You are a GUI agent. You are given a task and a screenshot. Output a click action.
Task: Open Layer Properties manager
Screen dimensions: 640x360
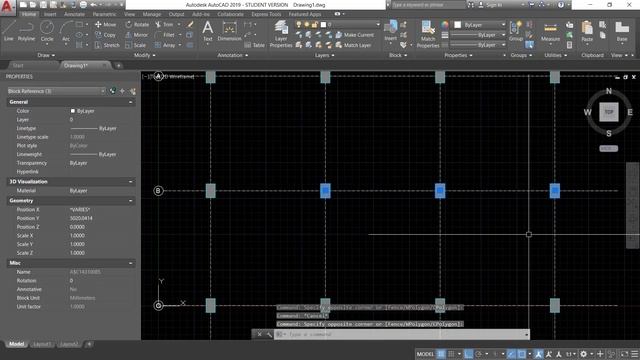281,34
